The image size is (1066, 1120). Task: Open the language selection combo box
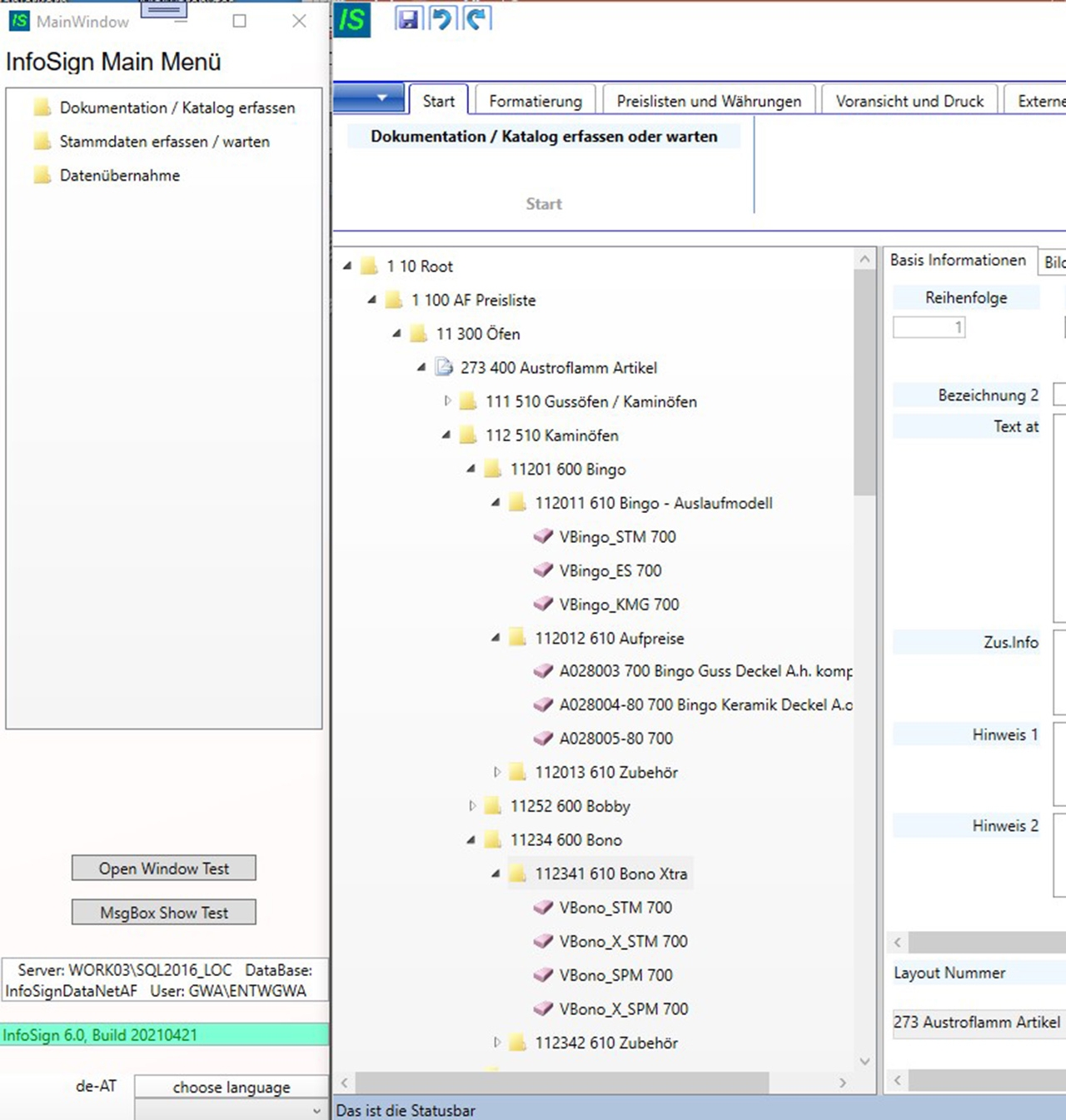(x=231, y=1110)
